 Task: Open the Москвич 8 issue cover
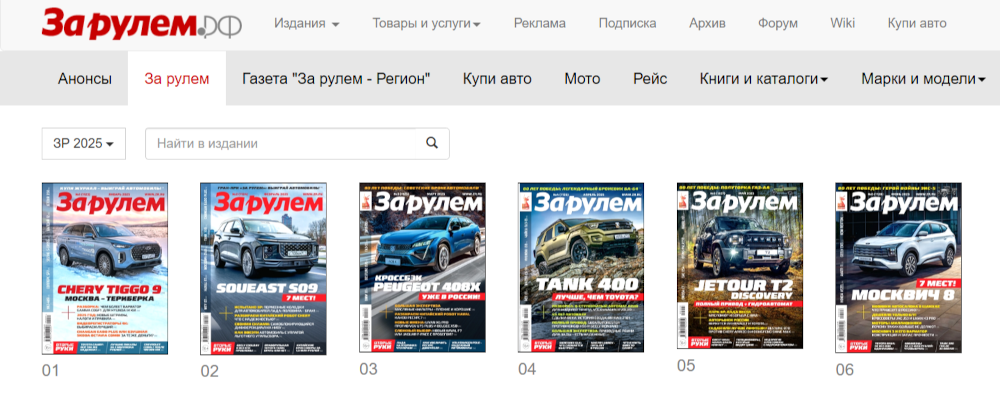[x=899, y=267]
